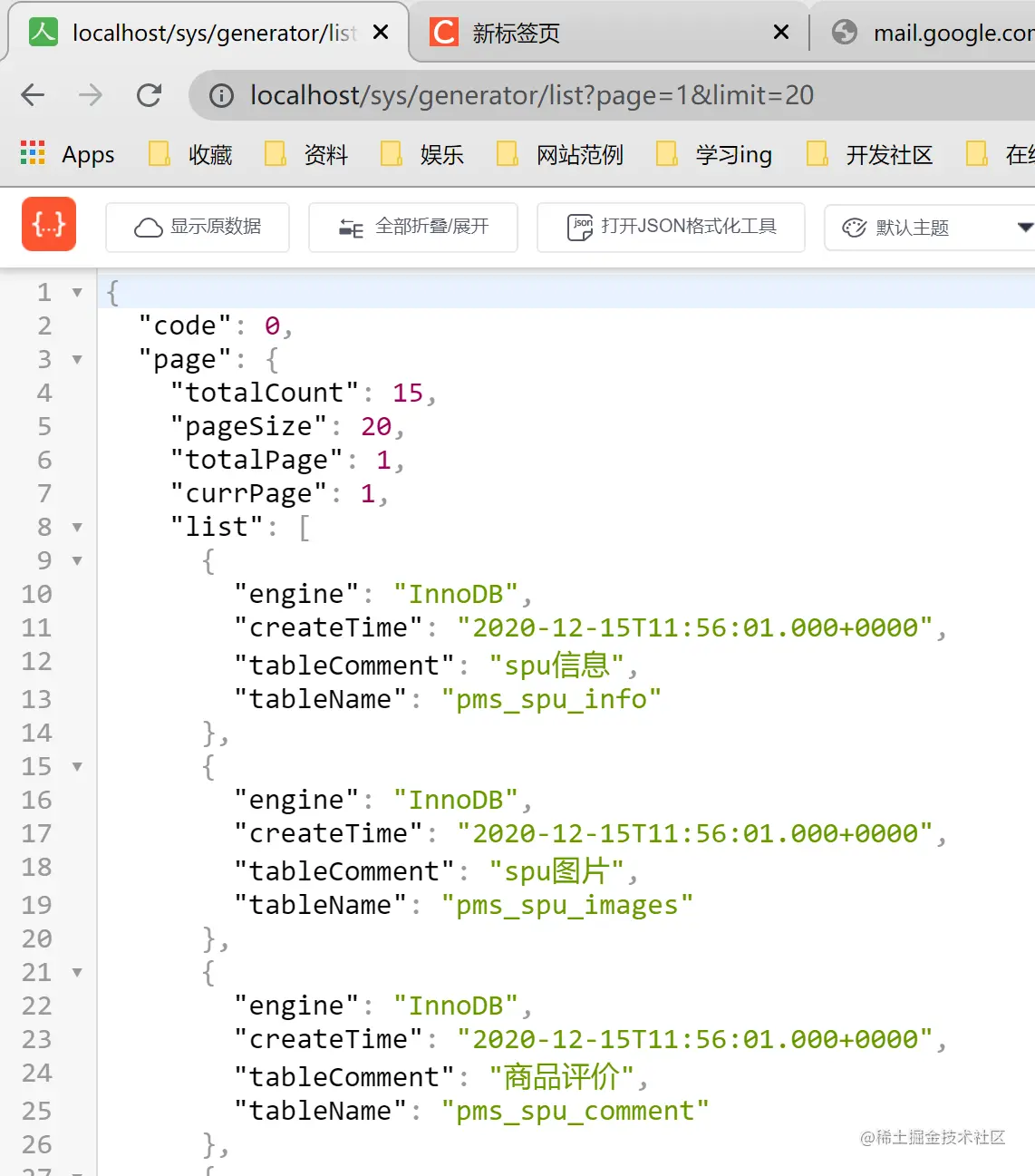The image size is (1035, 1176).
Task: Click the 显示原数据 button
Action: point(198,227)
